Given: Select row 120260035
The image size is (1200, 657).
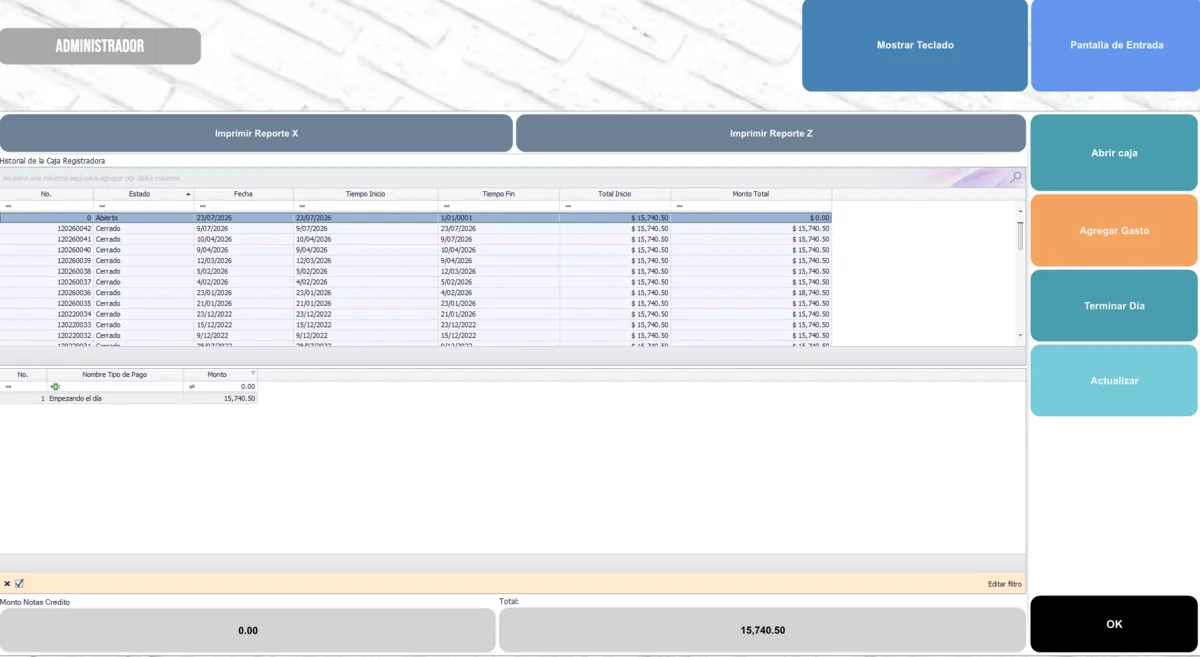Looking at the screenshot, I should click(x=415, y=303).
